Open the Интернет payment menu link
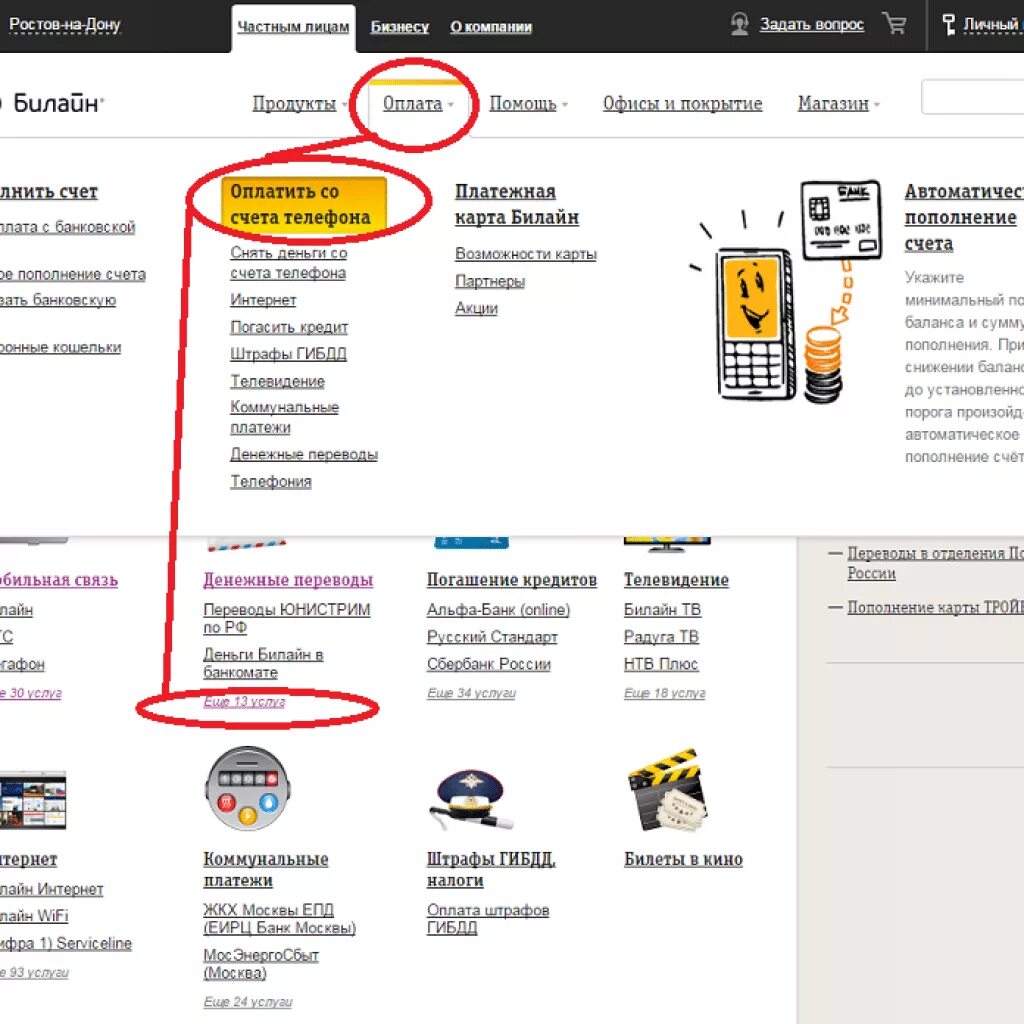 [263, 300]
